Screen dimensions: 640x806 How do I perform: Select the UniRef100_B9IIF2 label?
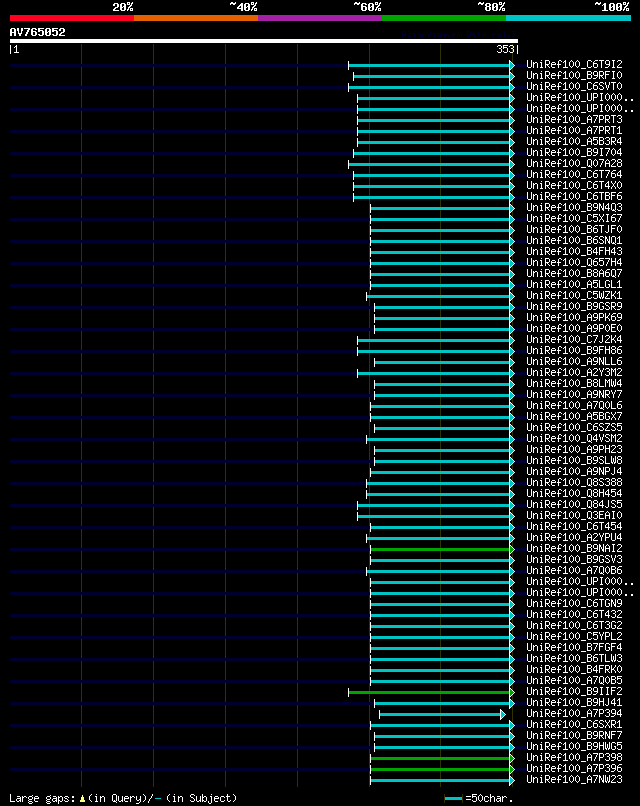click(x=574, y=691)
